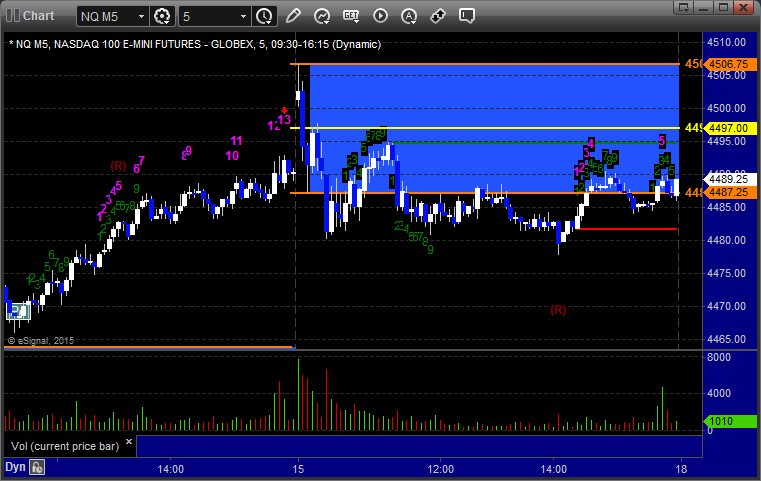Open the circled A alerts menu
Viewport: 761px width, 481px height.
409,16
